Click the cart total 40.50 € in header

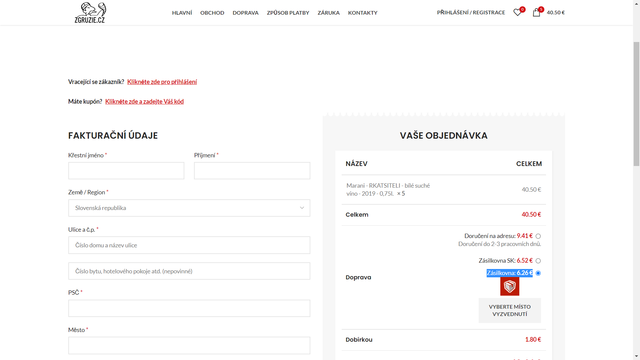(x=556, y=13)
